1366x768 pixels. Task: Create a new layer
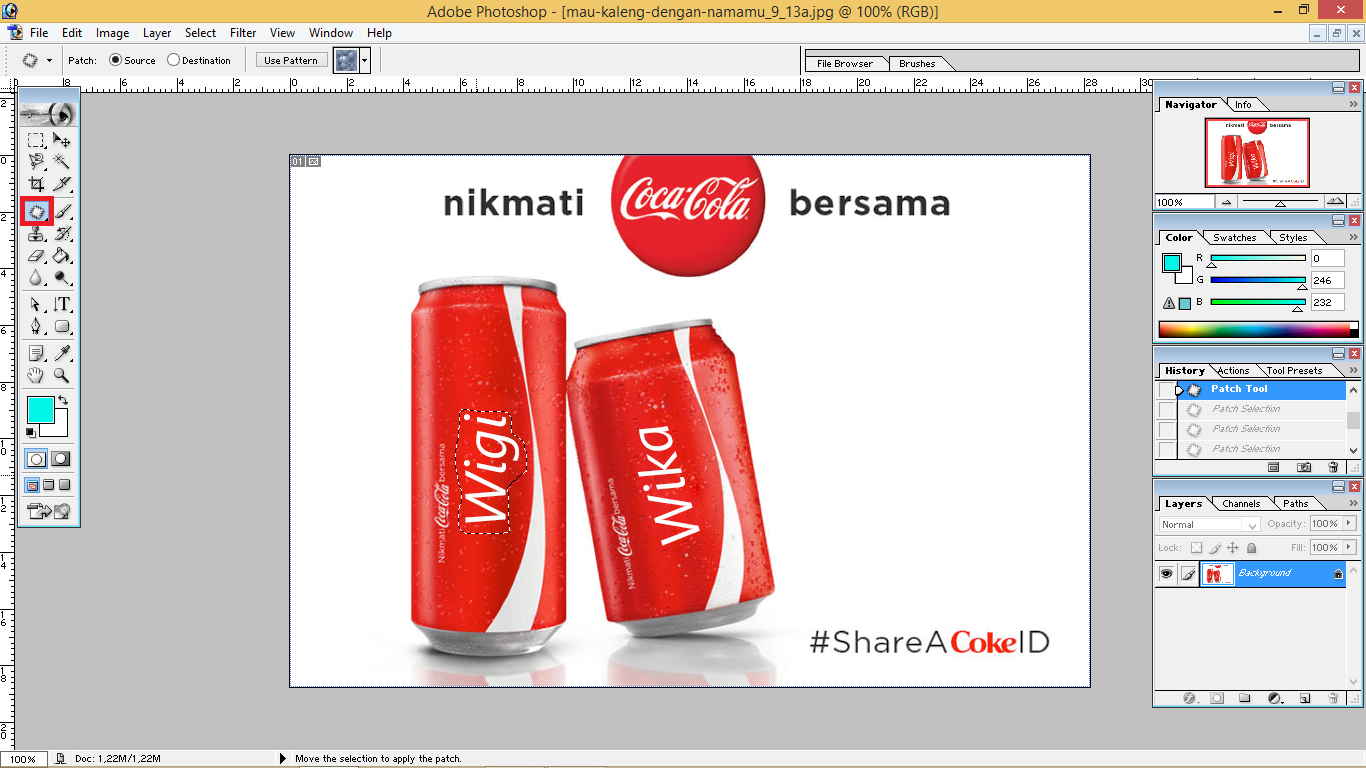pyautogui.click(x=1305, y=698)
